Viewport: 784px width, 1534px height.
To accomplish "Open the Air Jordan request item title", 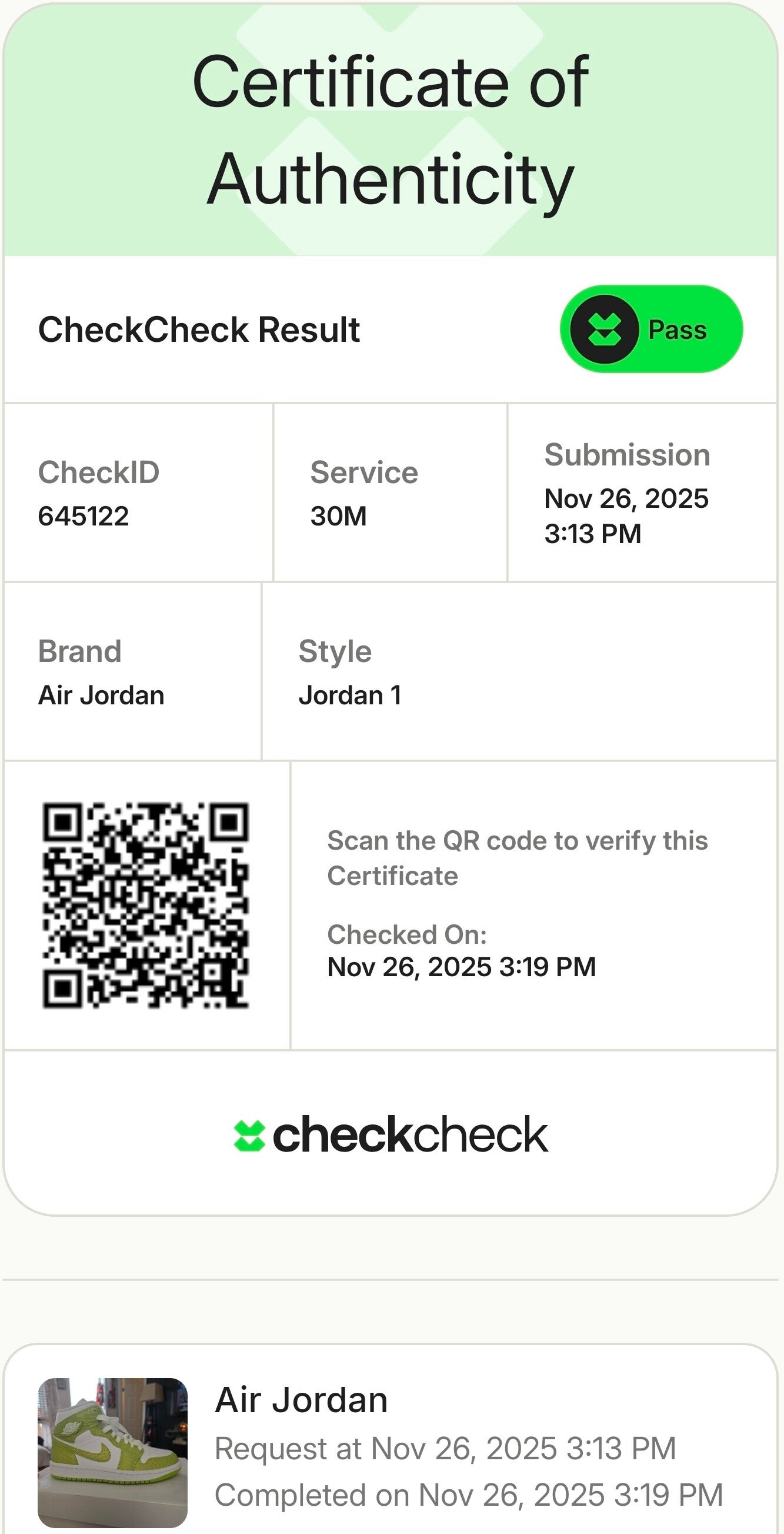I will pyautogui.click(x=301, y=1399).
